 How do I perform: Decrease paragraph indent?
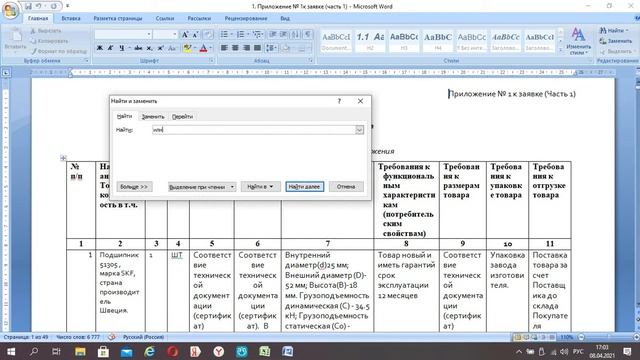[273, 35]
